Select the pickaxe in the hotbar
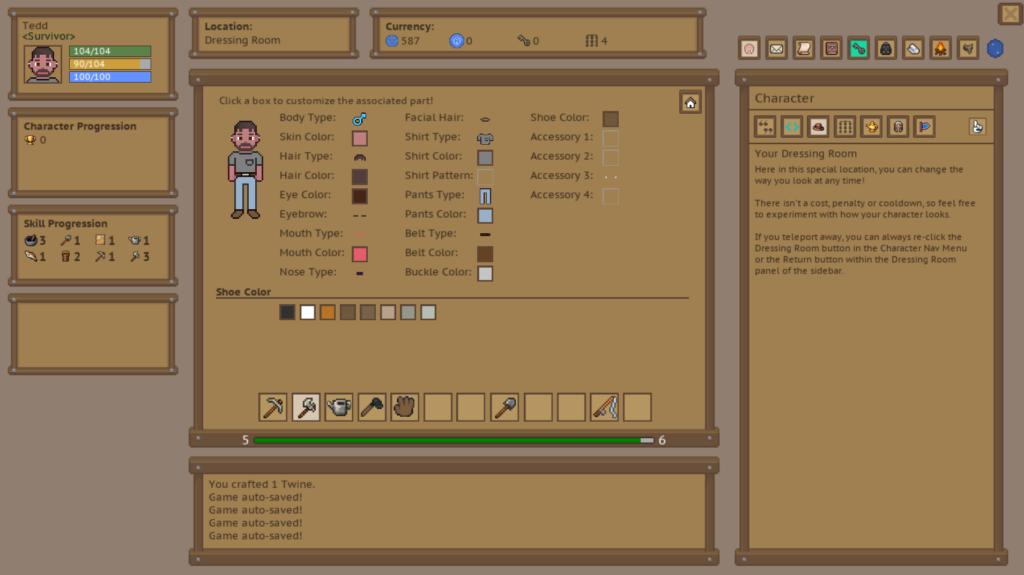1024x575 pixels. point(273,407)
